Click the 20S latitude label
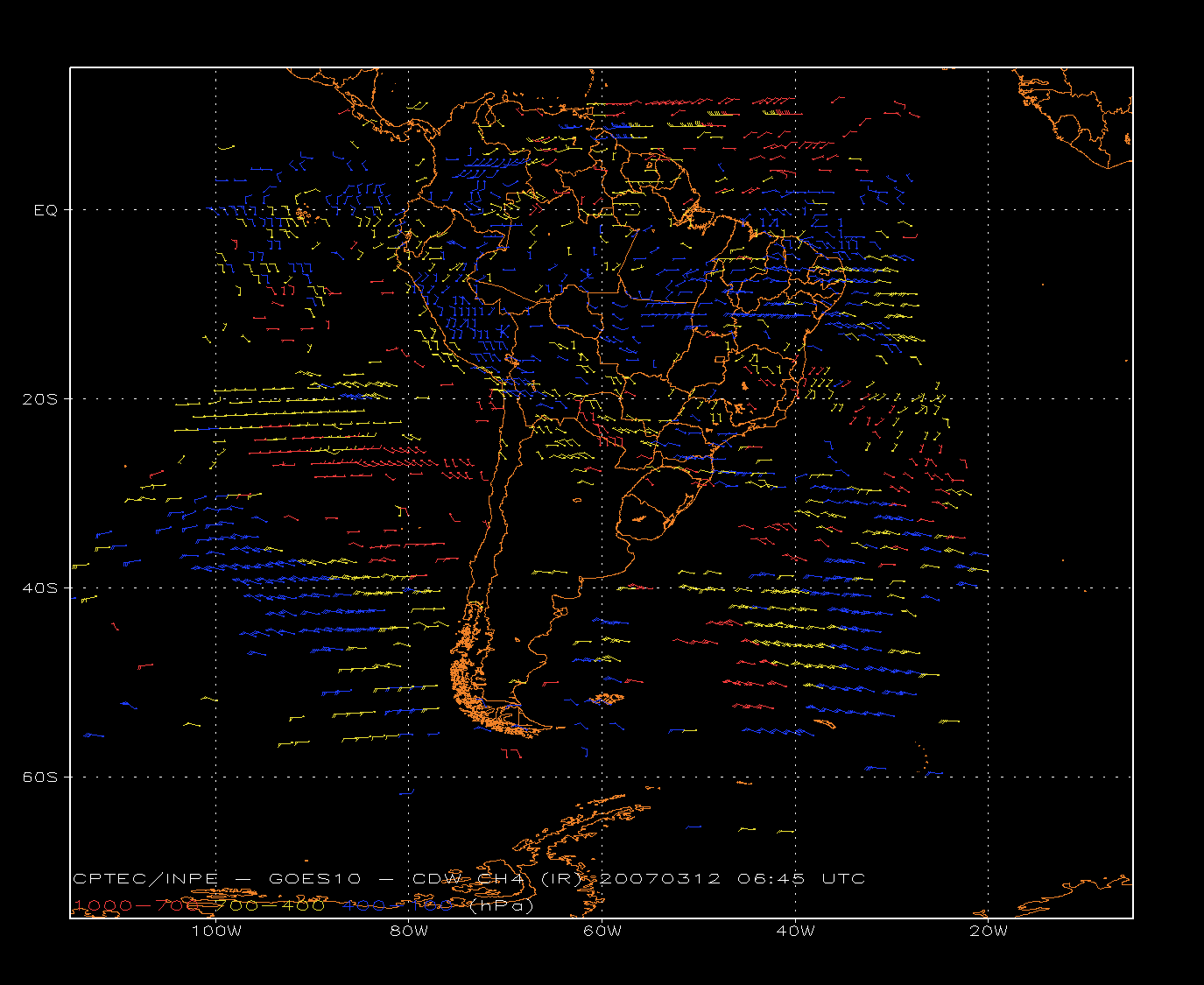Screen dimensions: 1204x985 (x=40, y=399)
